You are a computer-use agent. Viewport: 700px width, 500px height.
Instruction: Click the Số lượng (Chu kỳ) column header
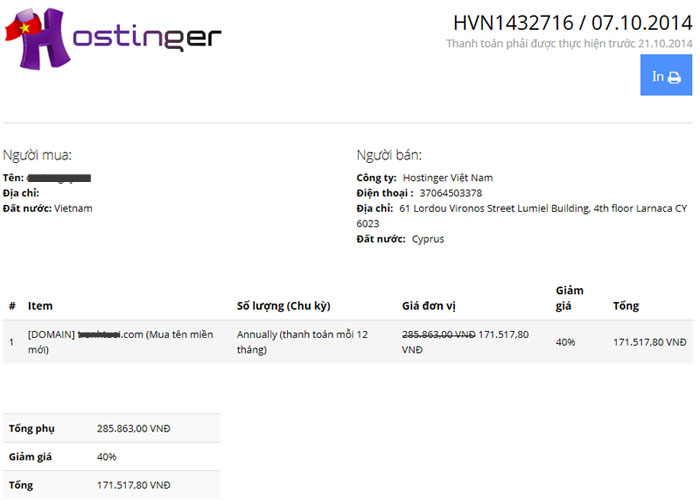pyautogui.click(x=283, y=306)
